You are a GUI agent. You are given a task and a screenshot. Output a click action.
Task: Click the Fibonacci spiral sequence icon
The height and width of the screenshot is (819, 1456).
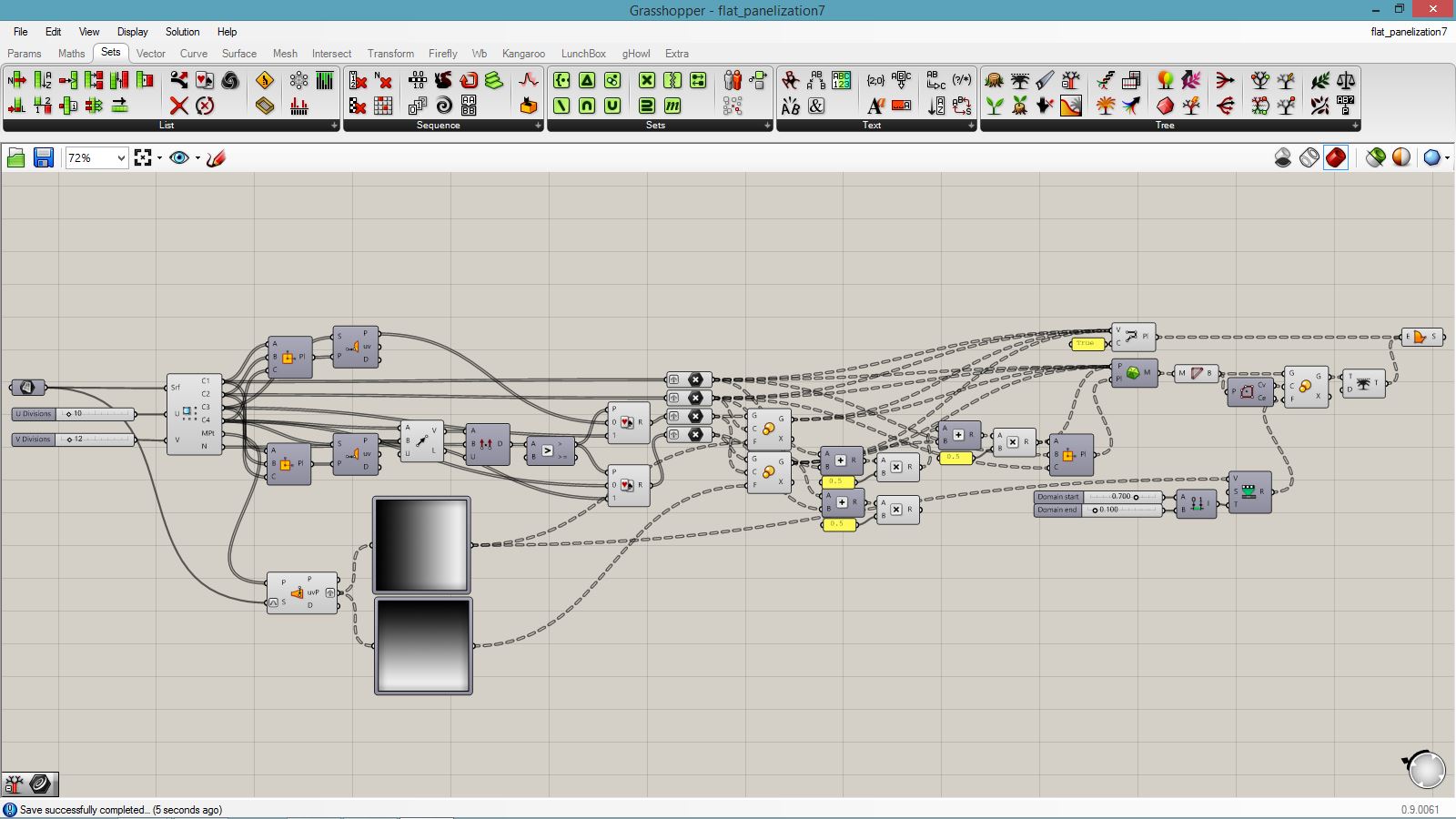443,106
